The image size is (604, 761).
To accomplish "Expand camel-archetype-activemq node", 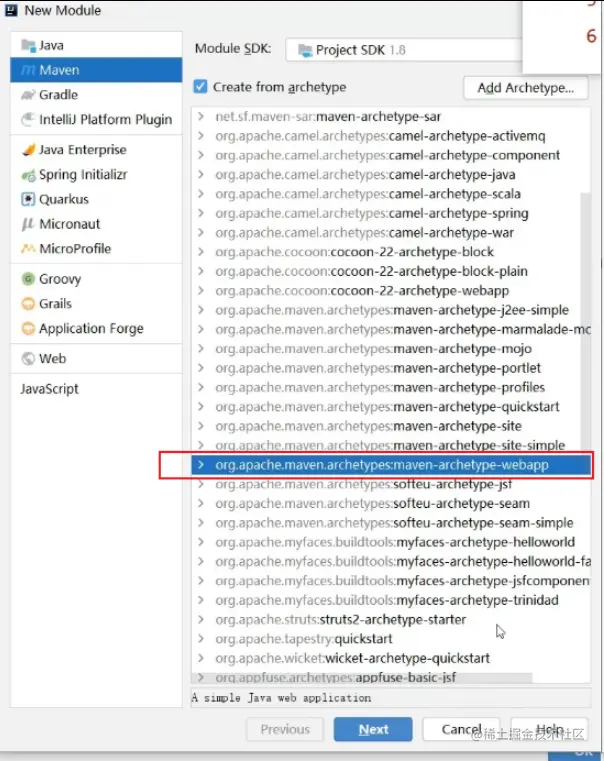I will pos(200,136).
